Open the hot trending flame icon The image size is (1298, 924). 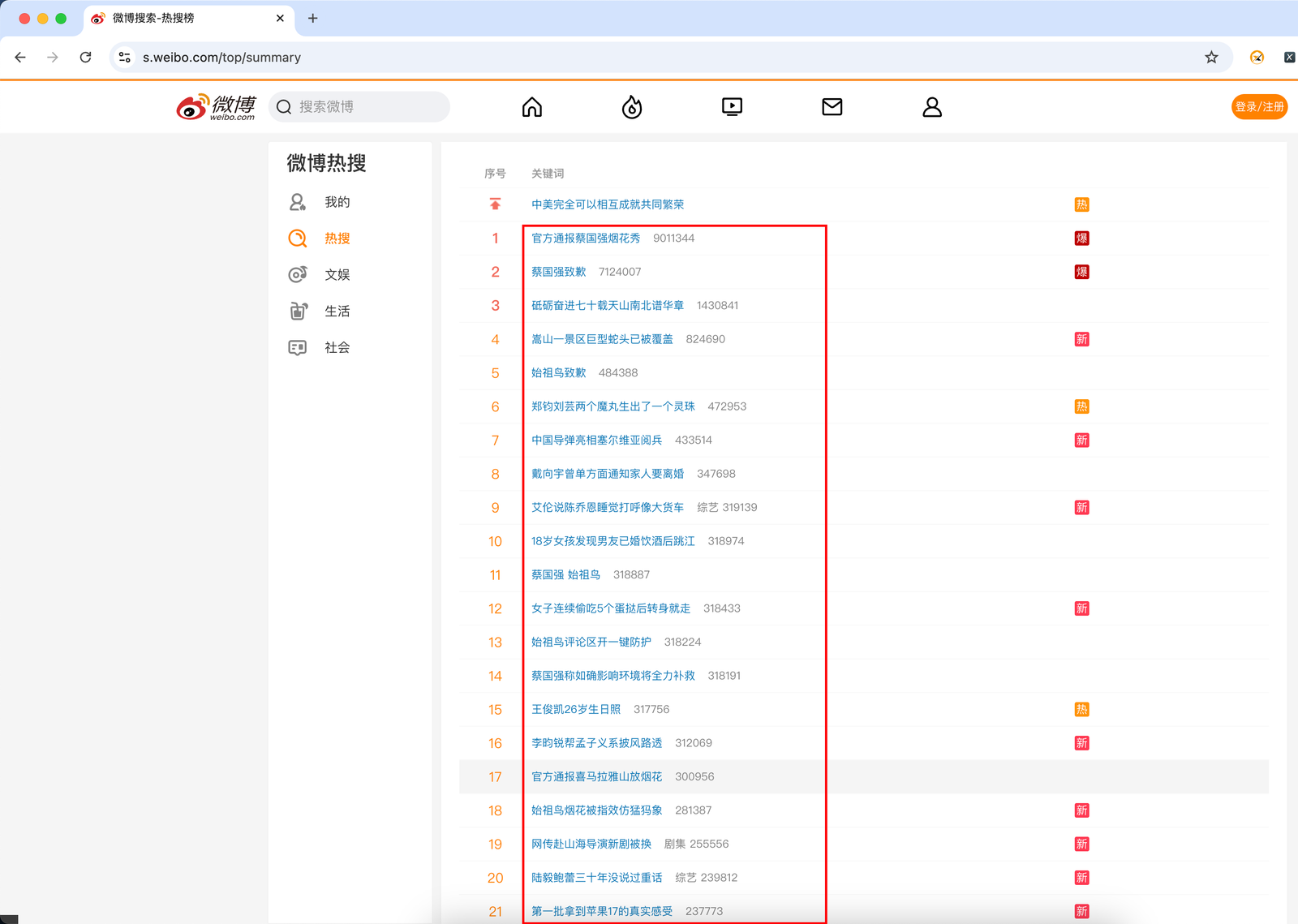coord(632,107)
